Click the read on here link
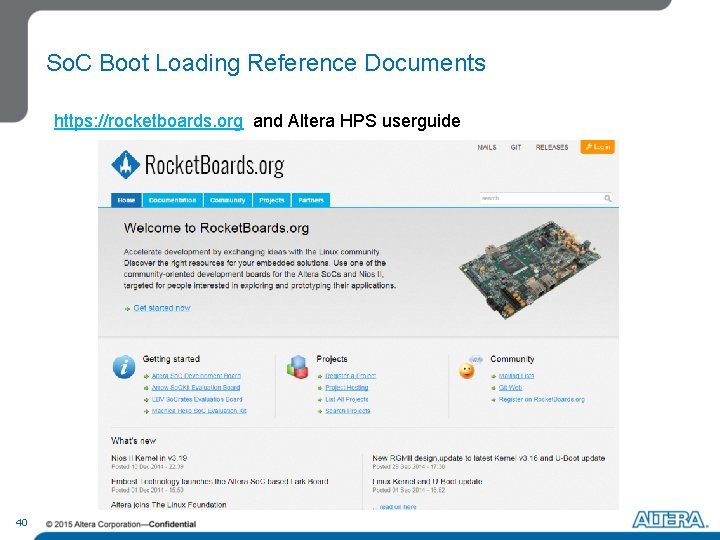The width and height of the screenshot is (720, 540). pyautogui.click(x=398, y=506)
